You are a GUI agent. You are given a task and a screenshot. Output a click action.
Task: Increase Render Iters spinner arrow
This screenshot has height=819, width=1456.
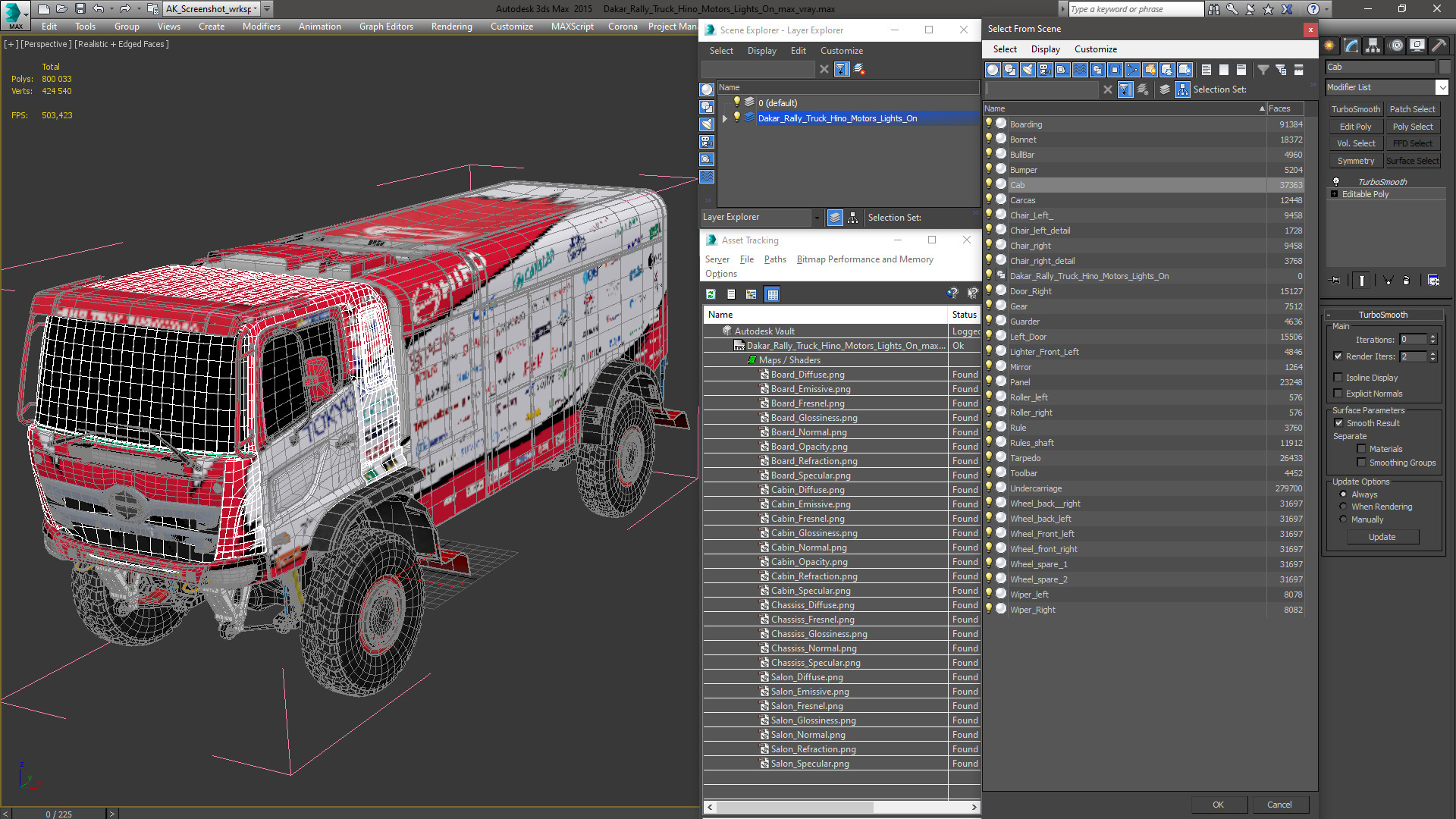point(1432,353)
